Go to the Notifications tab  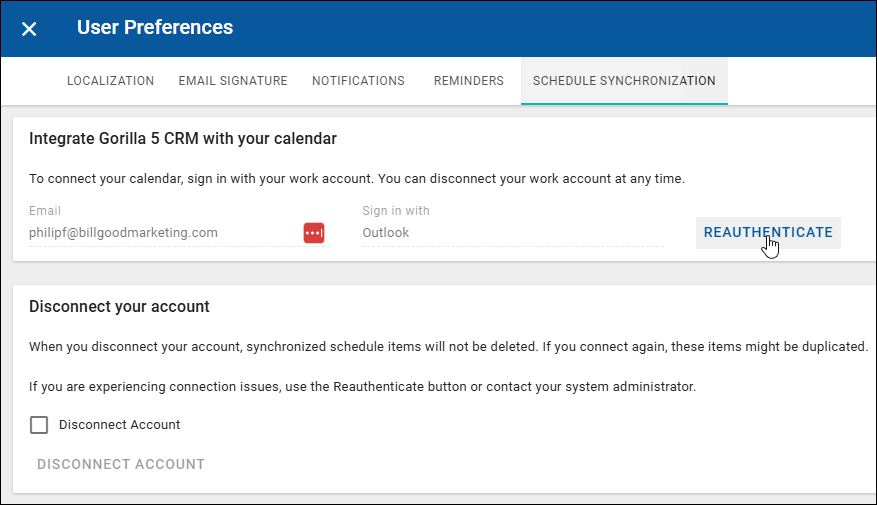coord(358,81)
